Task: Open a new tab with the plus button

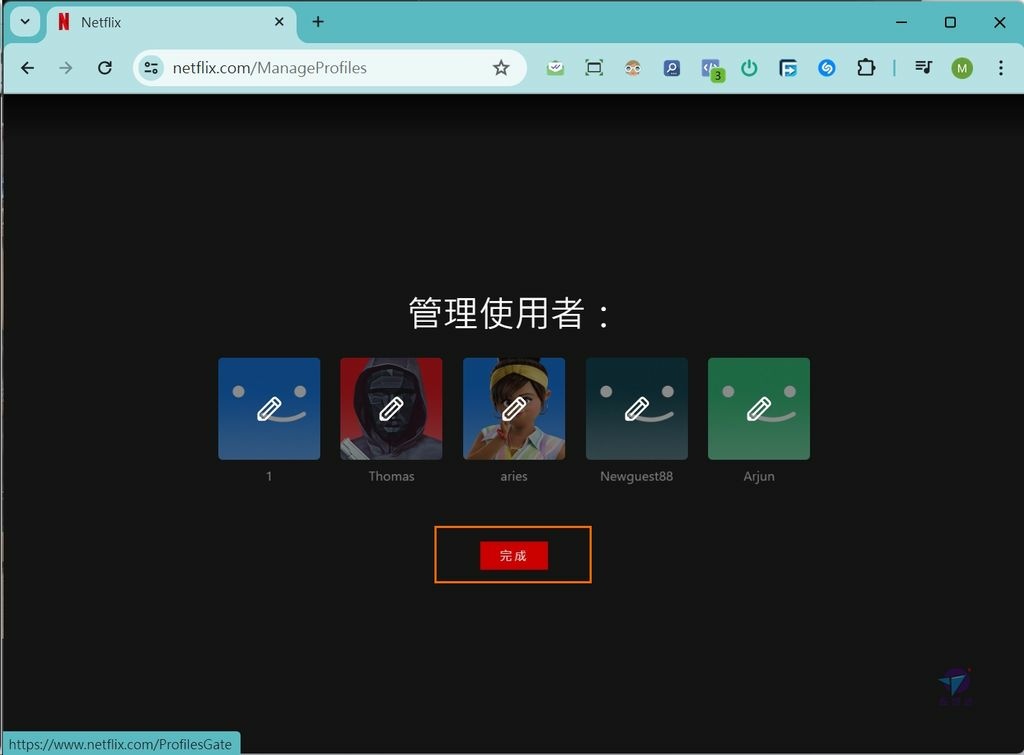Action: [x=318, y=22]
